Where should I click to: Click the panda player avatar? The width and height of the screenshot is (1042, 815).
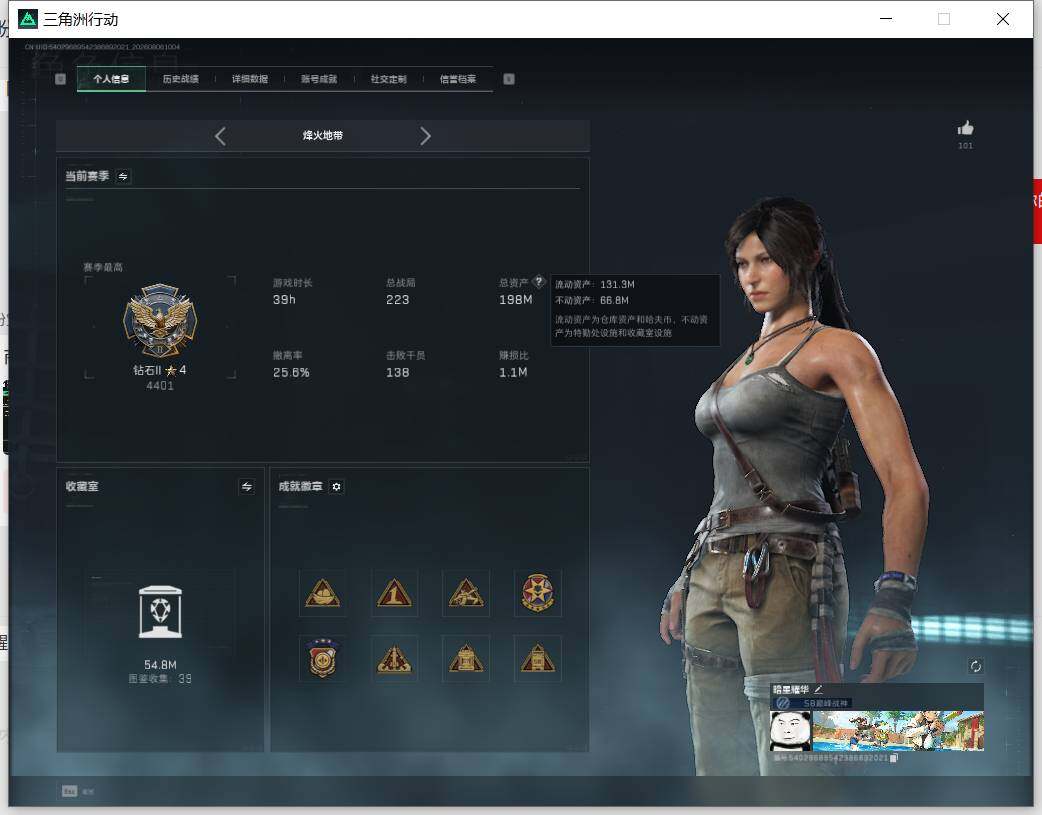pyautogui.click(x=790, y=731)
